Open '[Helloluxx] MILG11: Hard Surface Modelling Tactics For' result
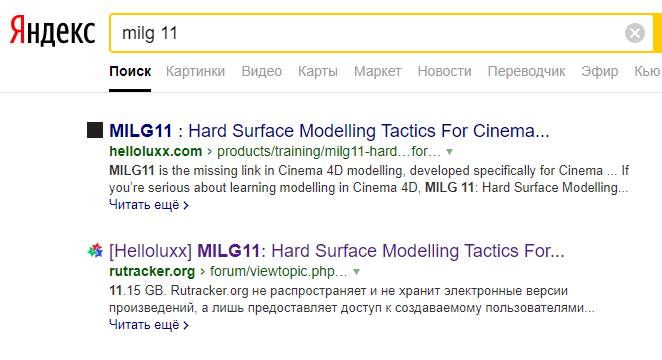The height and width of the screenshot is (360, 662). point(336,251)
